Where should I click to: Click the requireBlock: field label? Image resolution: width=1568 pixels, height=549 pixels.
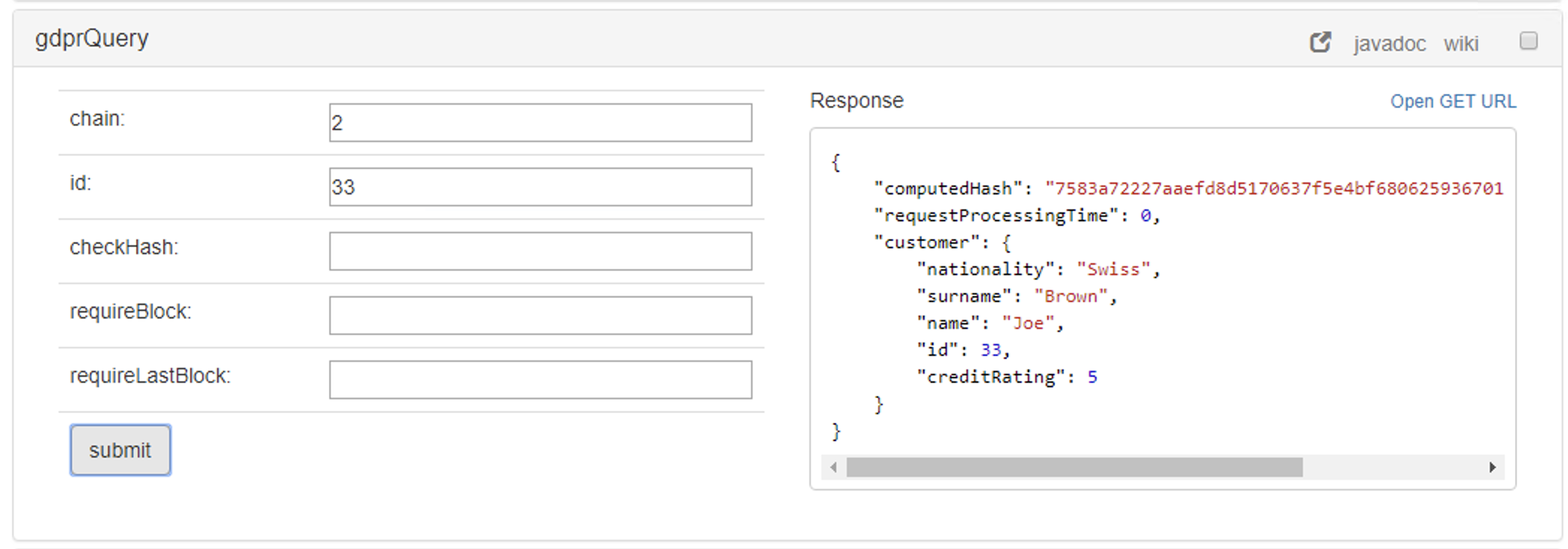click(x=131, y=312)
